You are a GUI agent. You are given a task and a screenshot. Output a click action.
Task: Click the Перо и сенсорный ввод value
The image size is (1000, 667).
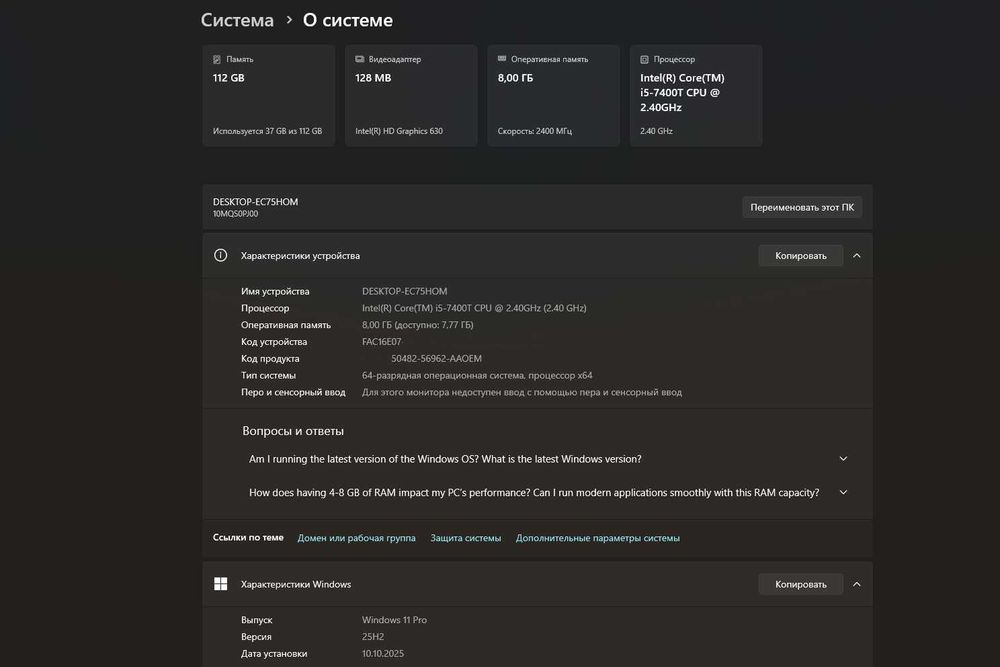coord(522,392)
